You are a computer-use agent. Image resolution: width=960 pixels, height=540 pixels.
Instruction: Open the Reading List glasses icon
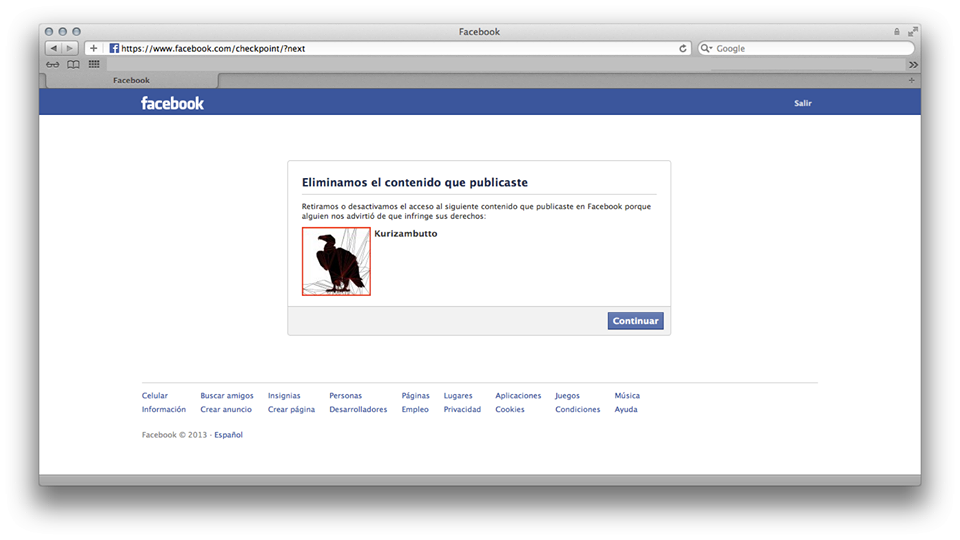(53, 64)
